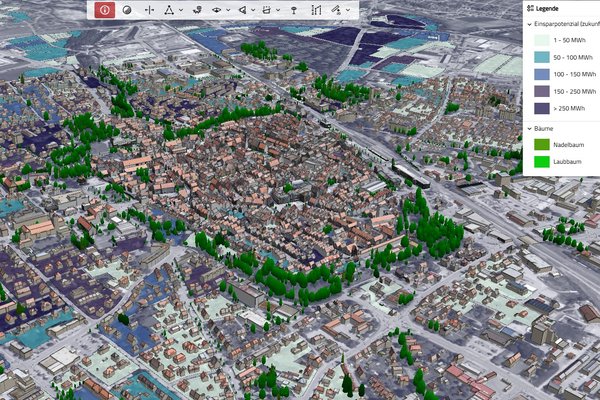Click the box-shaped clipping tool icon
This screenshot has height=400, width=600.
pyautogui.click(x=266, y=9)
